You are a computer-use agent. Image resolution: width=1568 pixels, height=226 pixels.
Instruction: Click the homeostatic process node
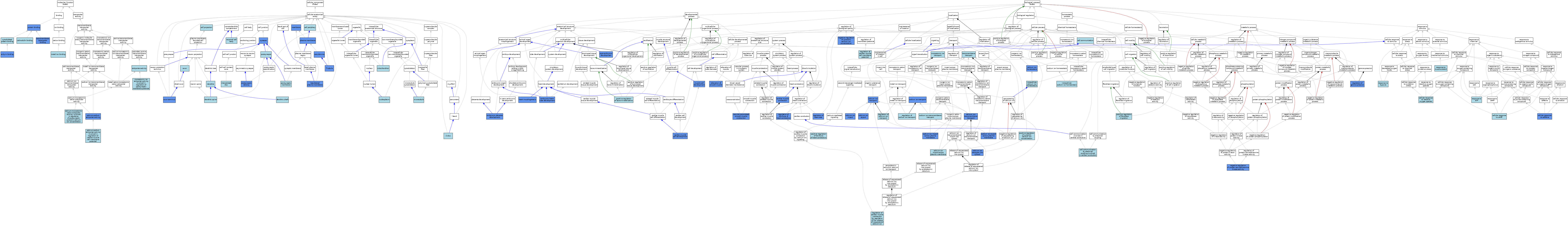pos(1067,15)
